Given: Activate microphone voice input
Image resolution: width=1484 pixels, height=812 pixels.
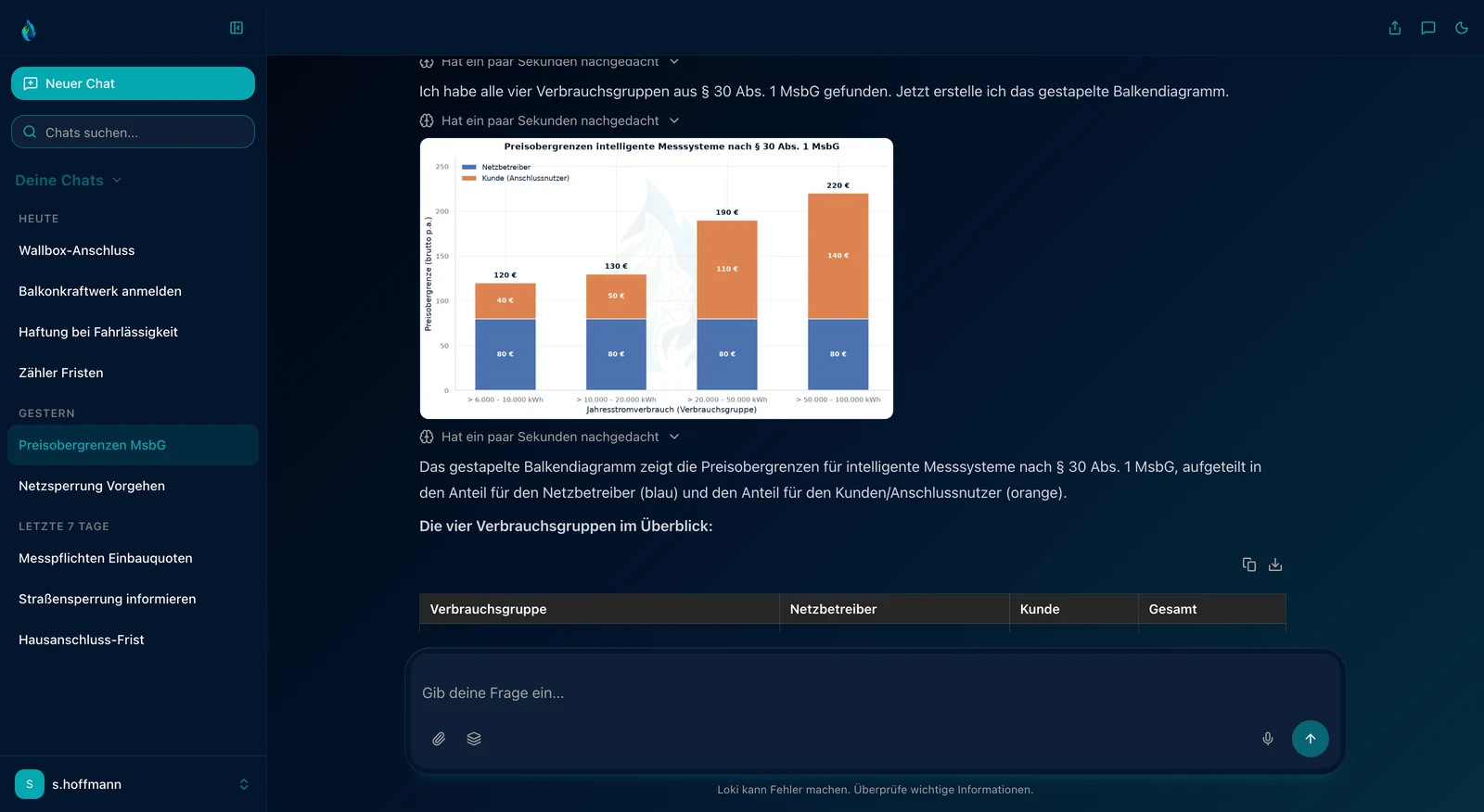Looking at the screenshot, I should pyautogui.click(x=1268, y=739).
